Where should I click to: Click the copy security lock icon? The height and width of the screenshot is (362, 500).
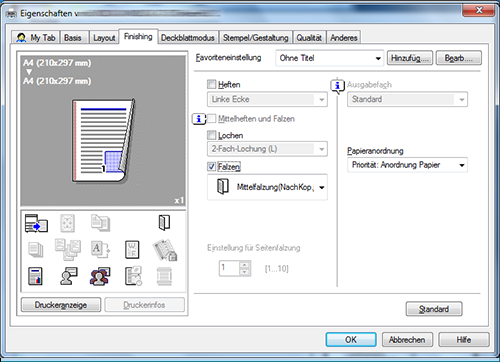click(x=165, y=250)
